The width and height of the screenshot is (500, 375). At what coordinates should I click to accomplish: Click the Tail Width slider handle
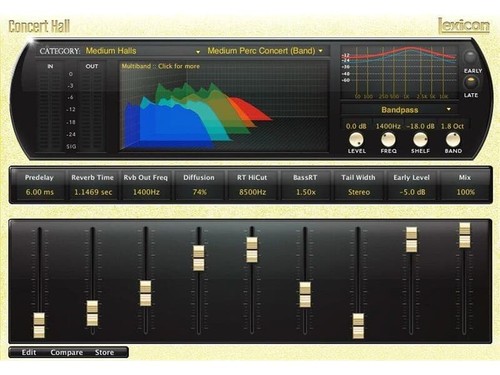coord(358,326)
